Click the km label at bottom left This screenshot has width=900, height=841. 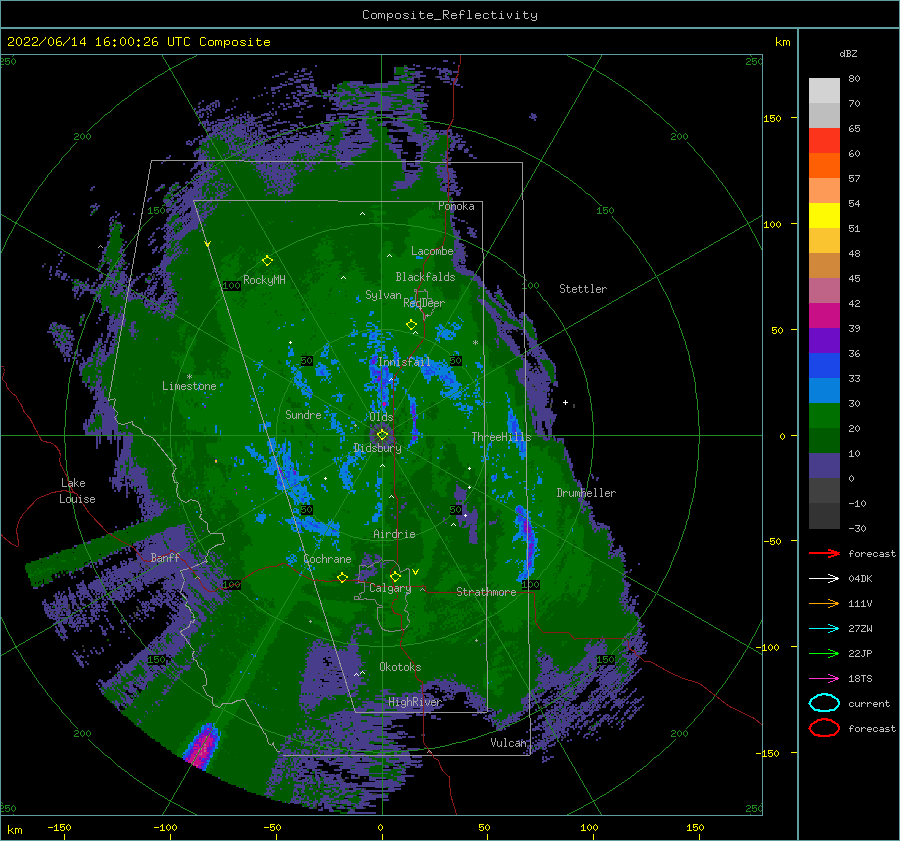(x=15, y=830)
